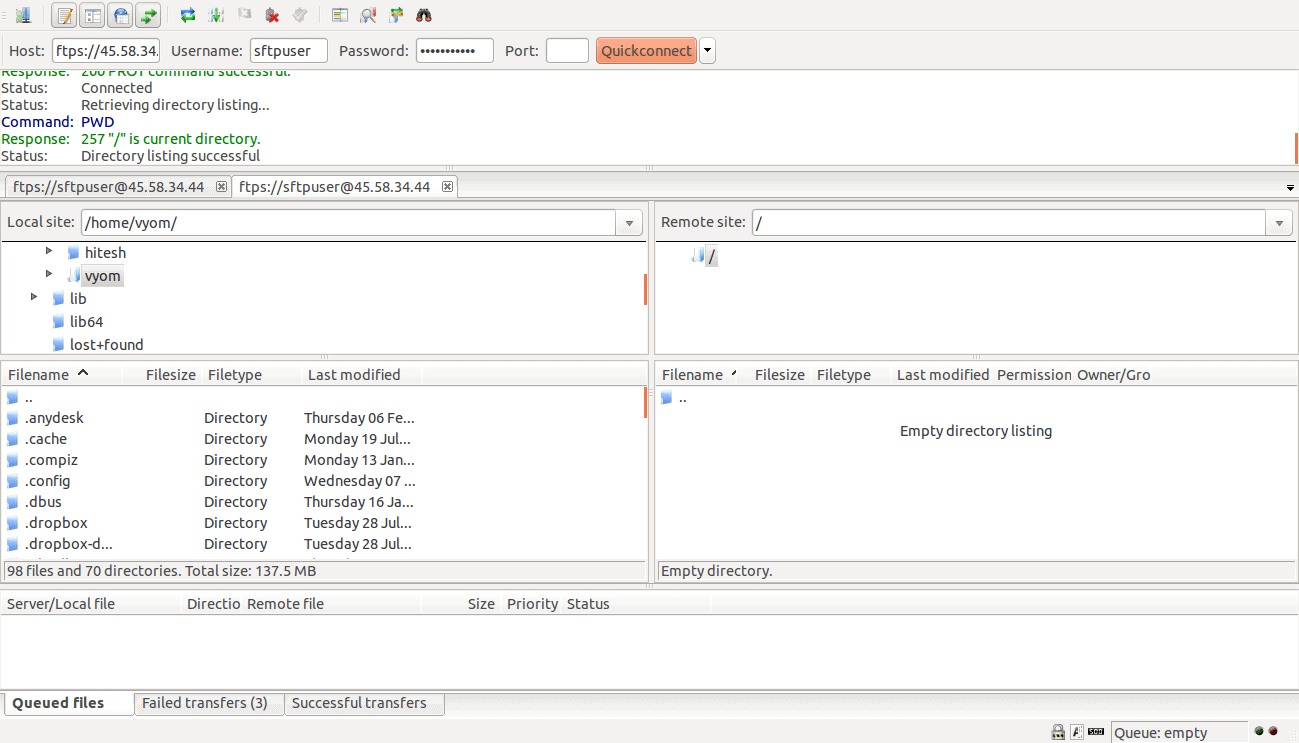The height and width of the screenshot is (743, 1299).
Task: Open the Site Manager
Action: tap(23, 15)
